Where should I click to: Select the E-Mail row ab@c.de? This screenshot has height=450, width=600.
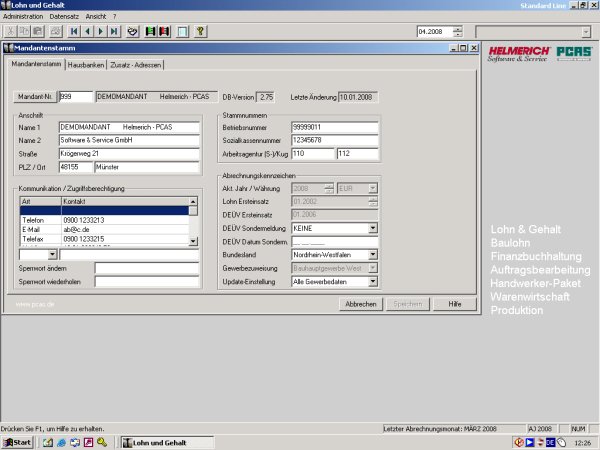(x=104, y=230)
